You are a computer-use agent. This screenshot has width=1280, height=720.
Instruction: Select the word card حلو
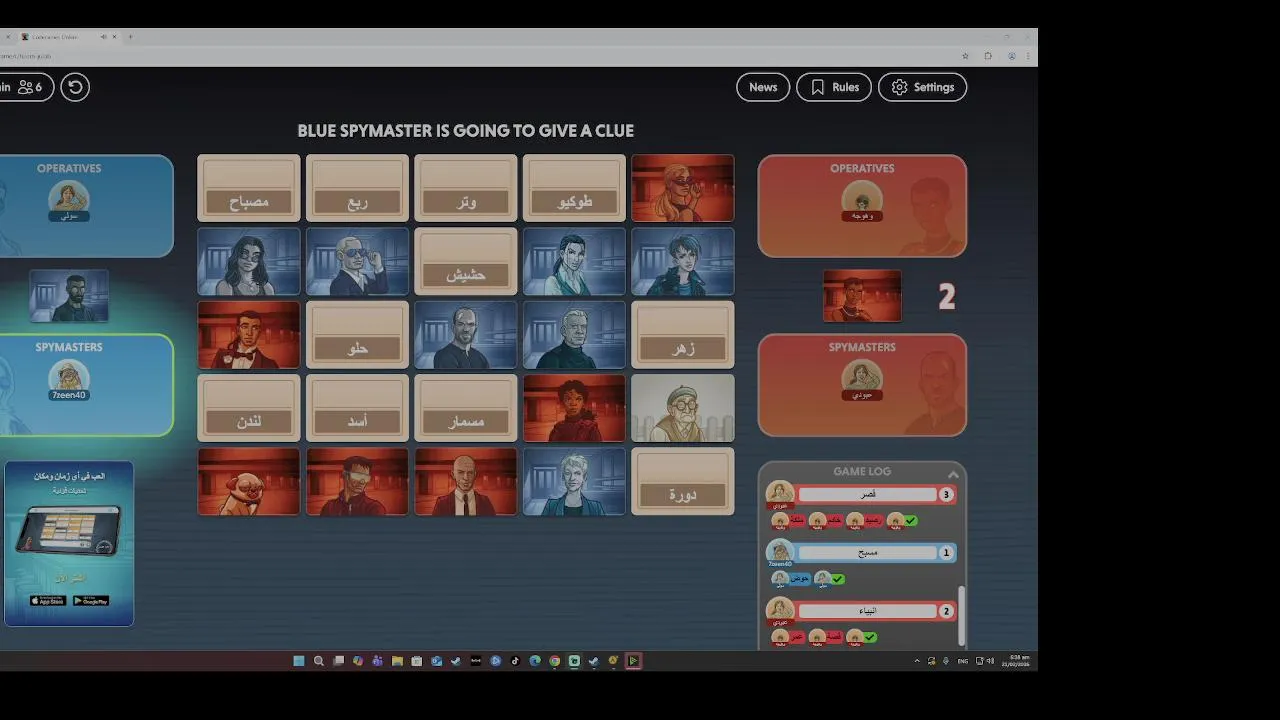357,335
